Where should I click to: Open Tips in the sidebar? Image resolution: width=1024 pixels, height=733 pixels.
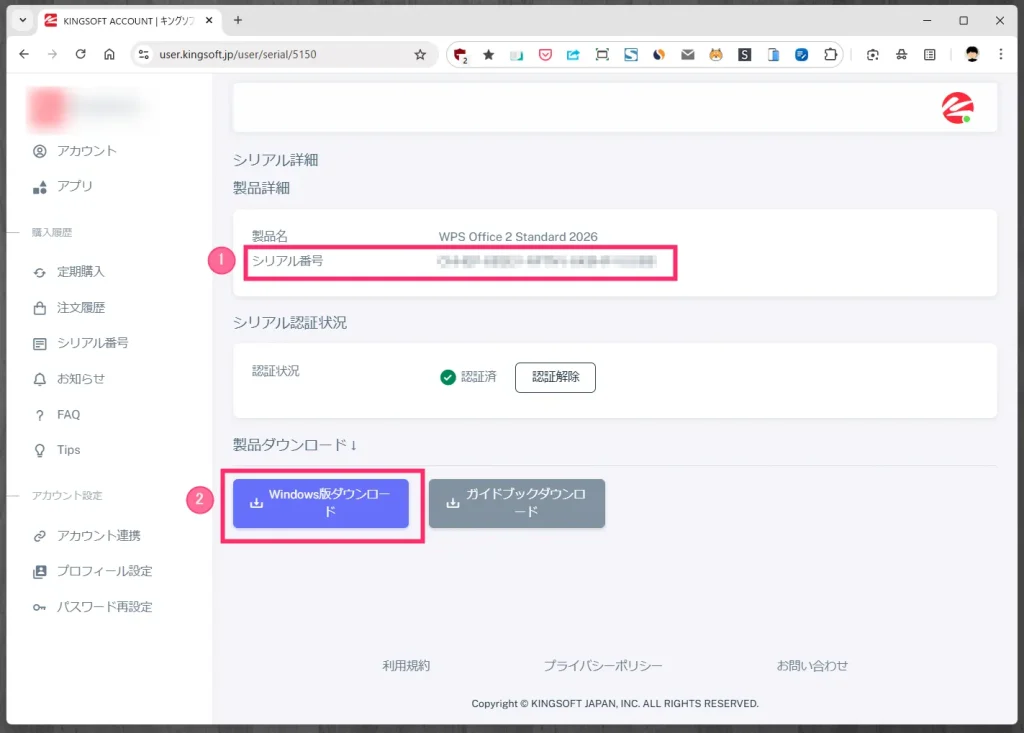pyautogui.click(x=57, y=450)
